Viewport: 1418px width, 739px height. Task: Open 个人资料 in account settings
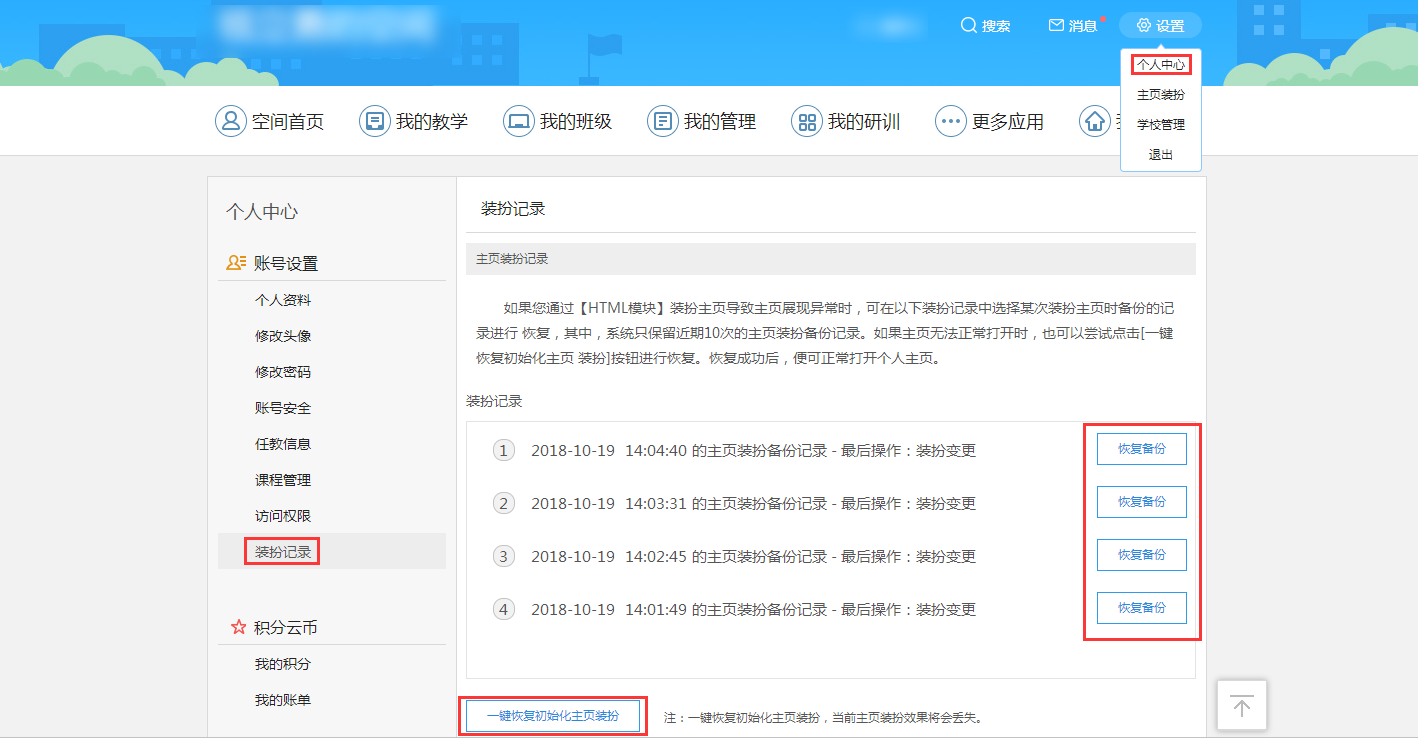283,300
